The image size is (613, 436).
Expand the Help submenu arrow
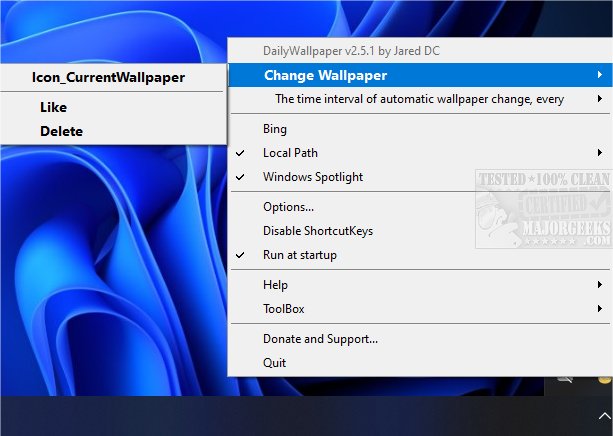(599, 285)
